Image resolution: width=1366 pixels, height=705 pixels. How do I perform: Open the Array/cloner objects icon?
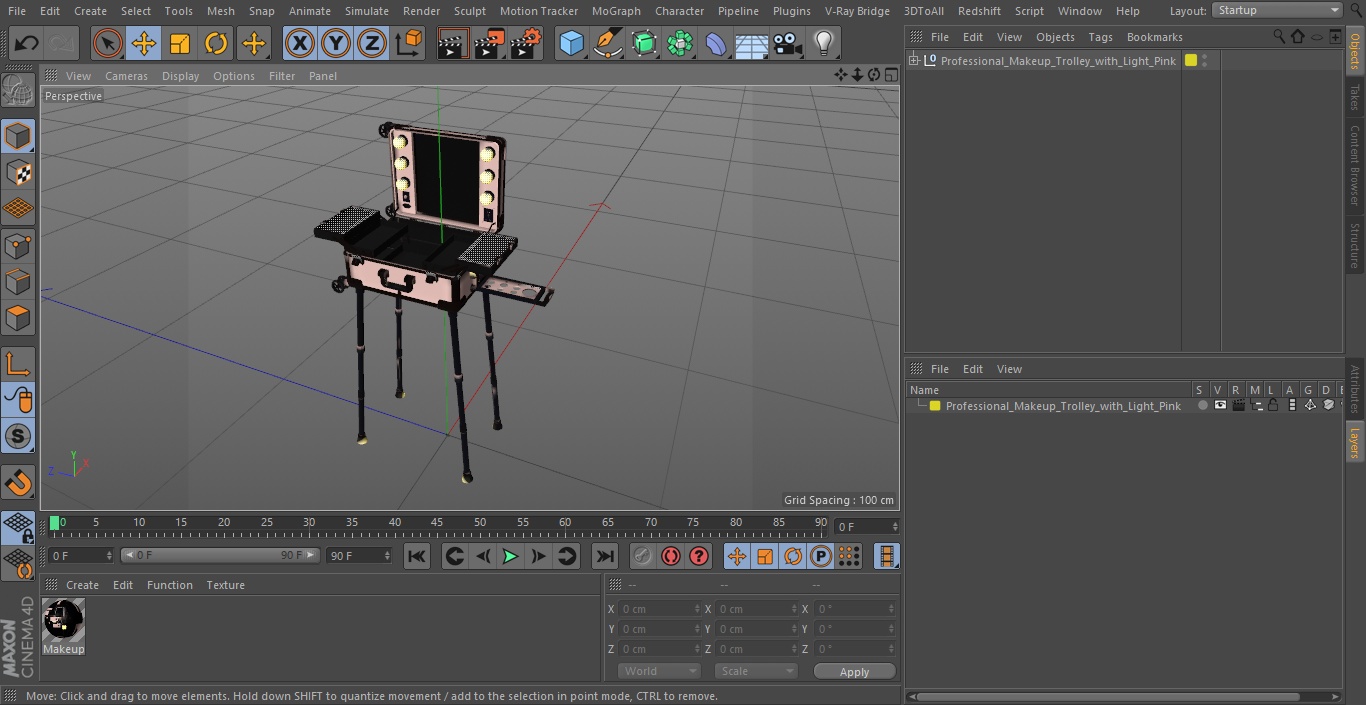click(680, 43)
